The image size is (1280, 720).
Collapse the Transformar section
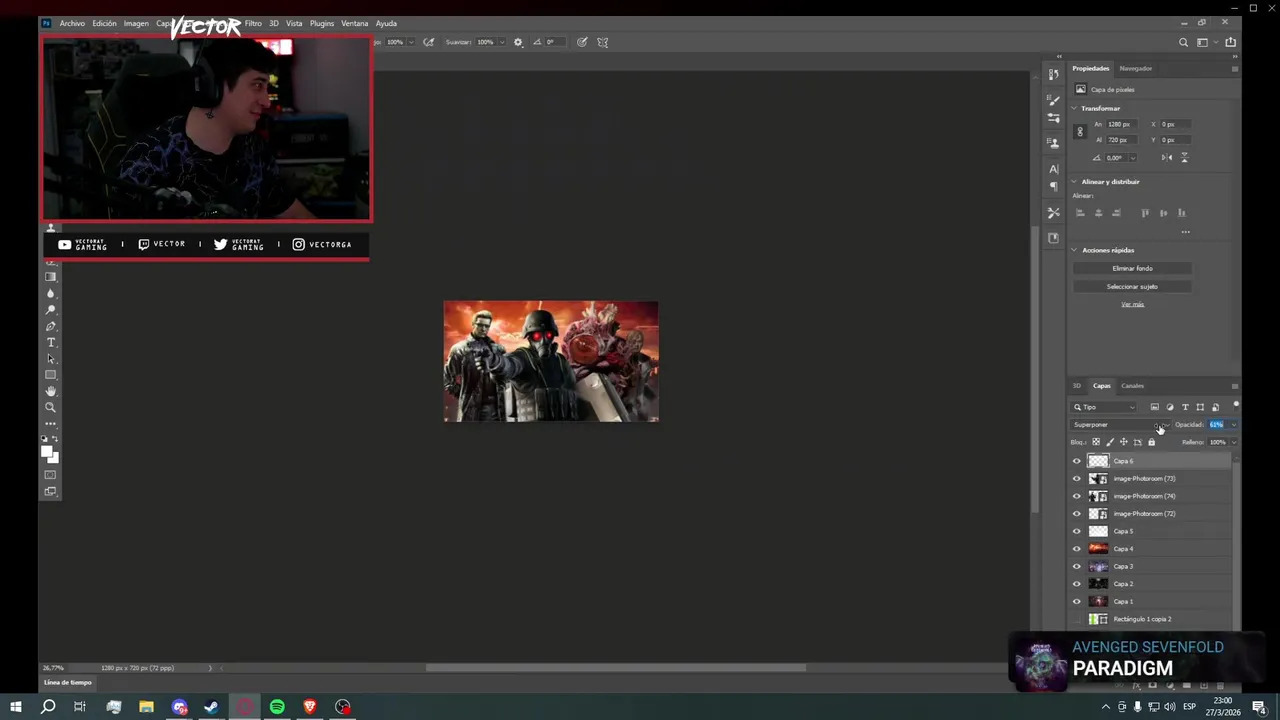point(1074,108)
